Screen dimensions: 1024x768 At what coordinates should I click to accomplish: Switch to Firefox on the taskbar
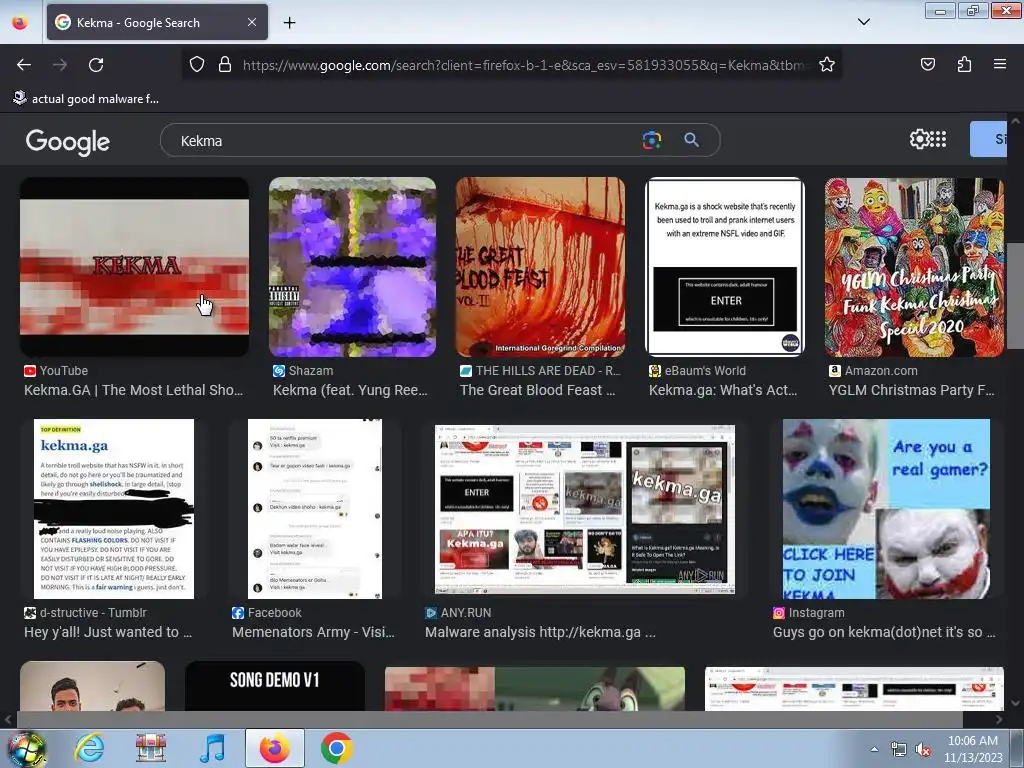pos(275,748)
